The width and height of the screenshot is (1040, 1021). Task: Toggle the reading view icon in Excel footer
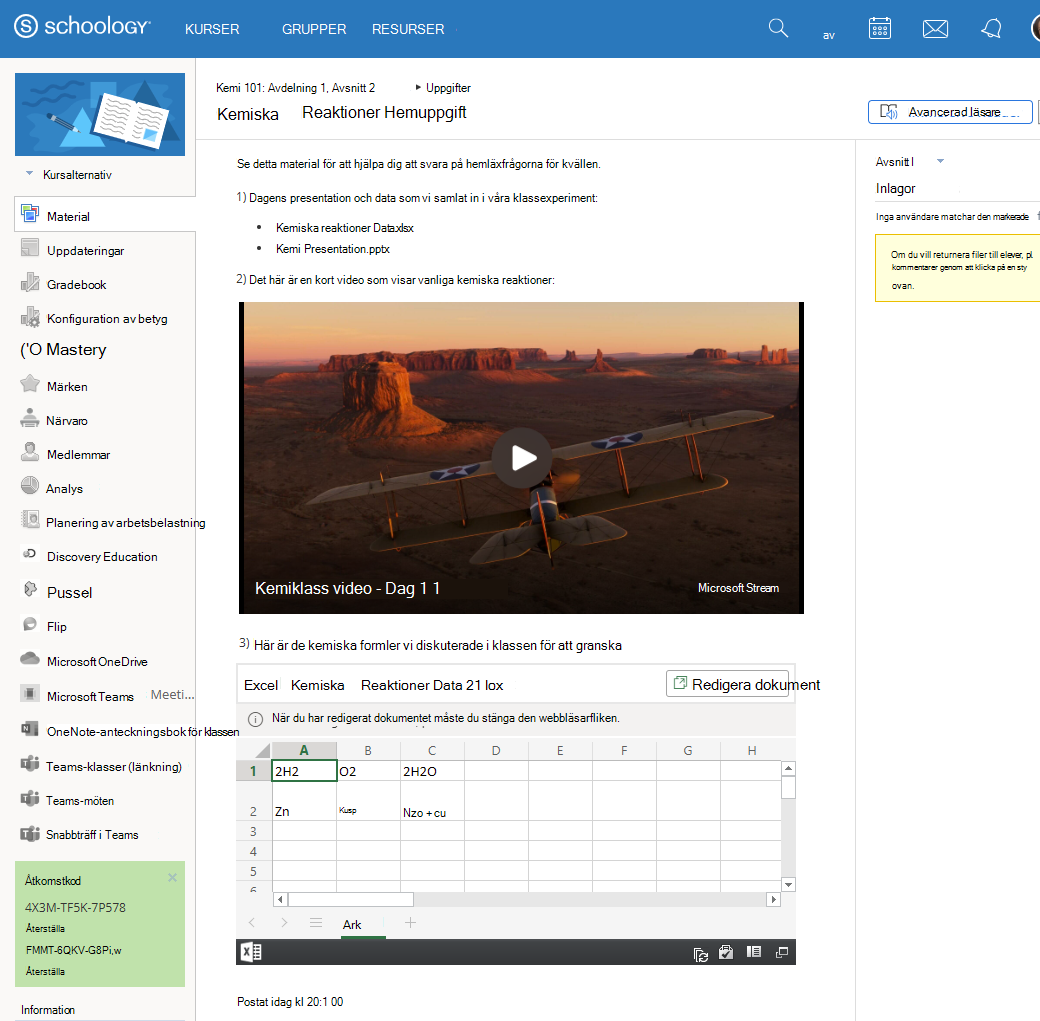point(753,952)
